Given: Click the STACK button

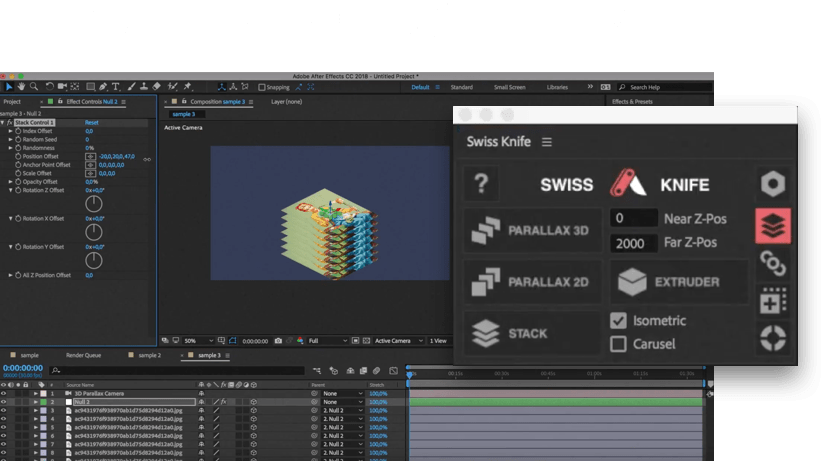Looking at the screenshot, I should pyautogui.click(x=532, y=333).
